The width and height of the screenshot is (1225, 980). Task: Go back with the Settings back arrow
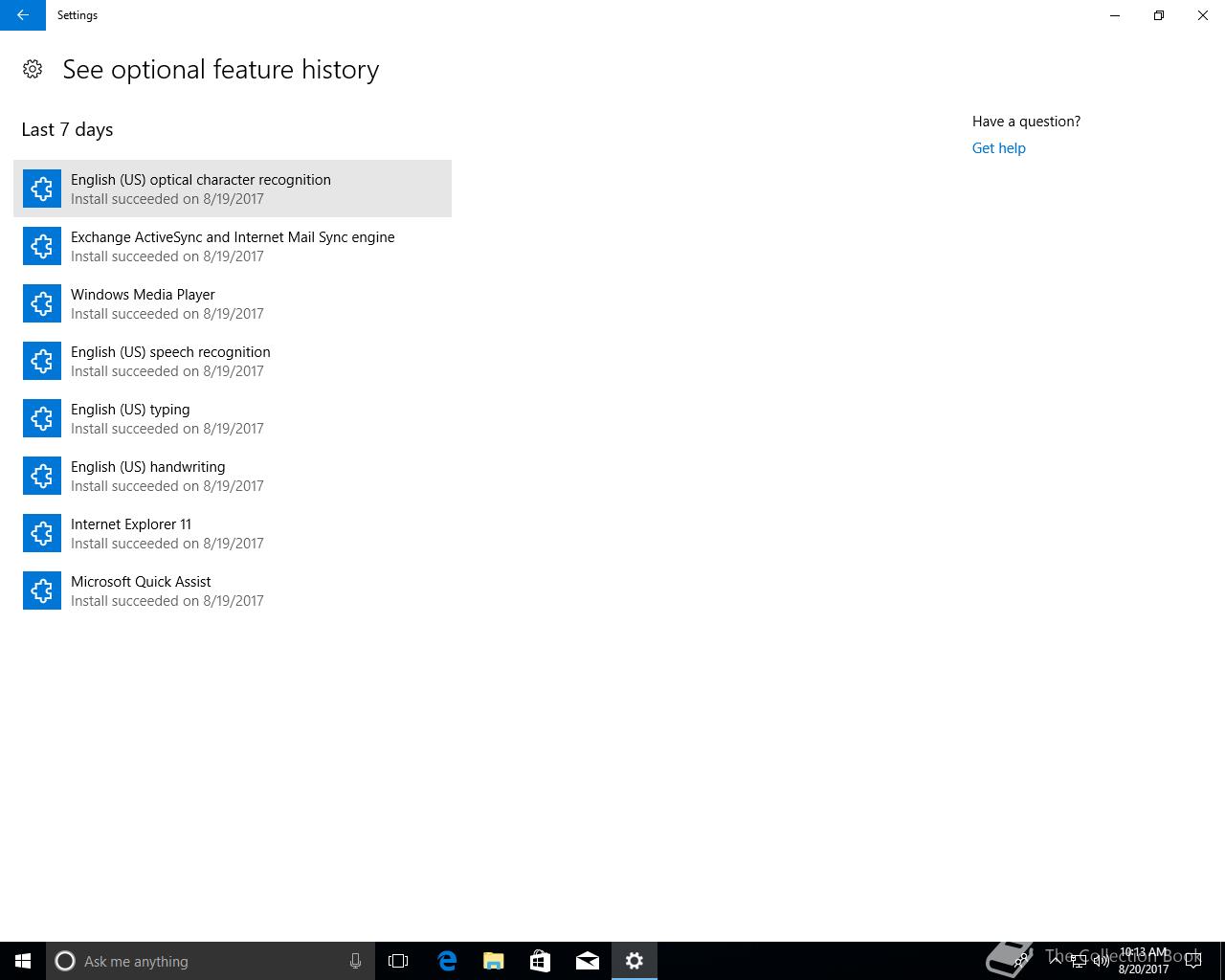[x=23, y=15]
